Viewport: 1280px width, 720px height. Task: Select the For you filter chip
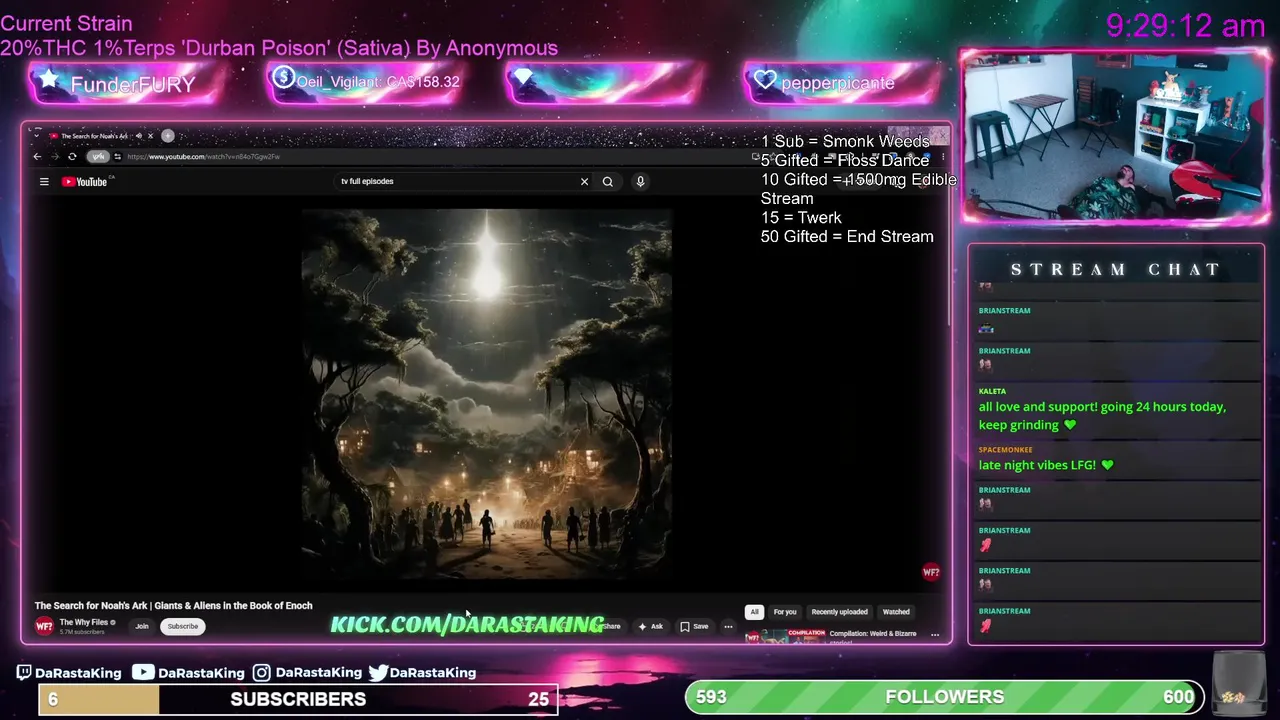click(x=785, y=612)
